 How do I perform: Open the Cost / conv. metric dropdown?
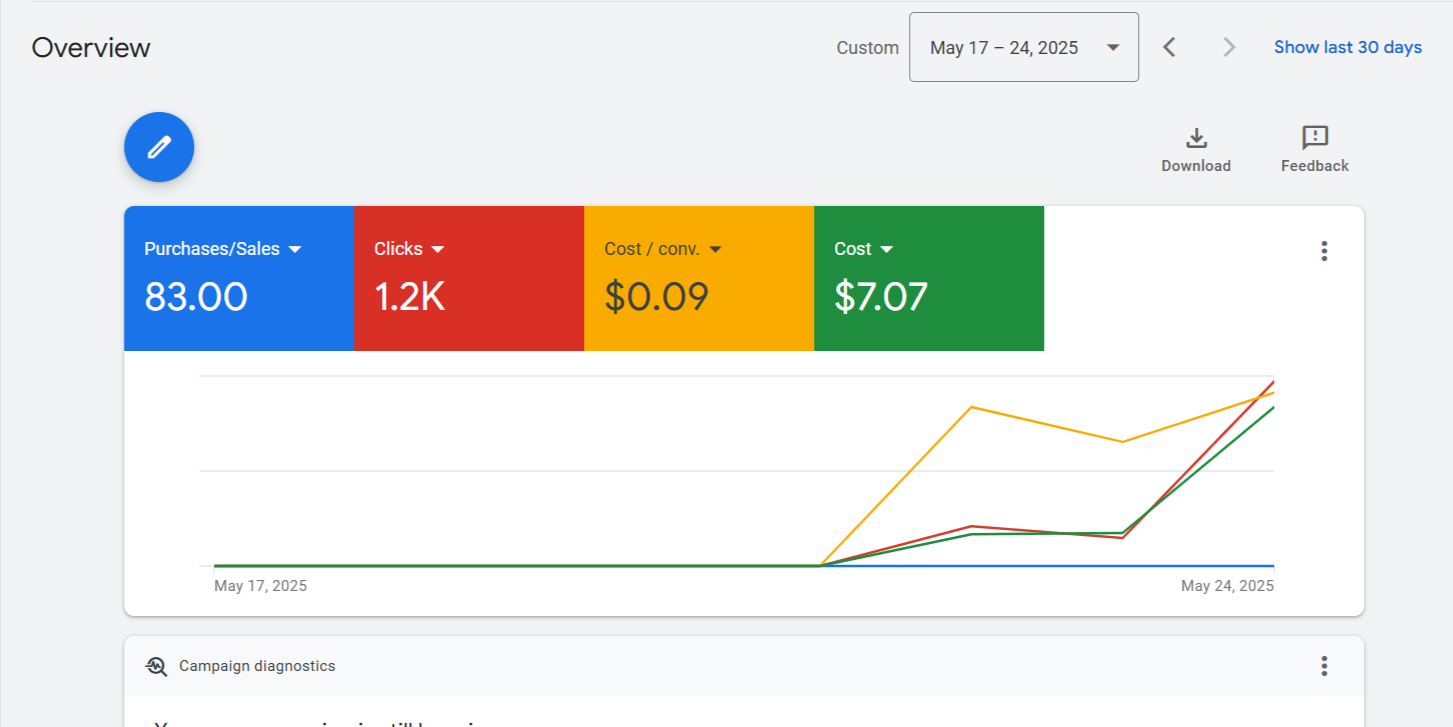pos(715,249)
